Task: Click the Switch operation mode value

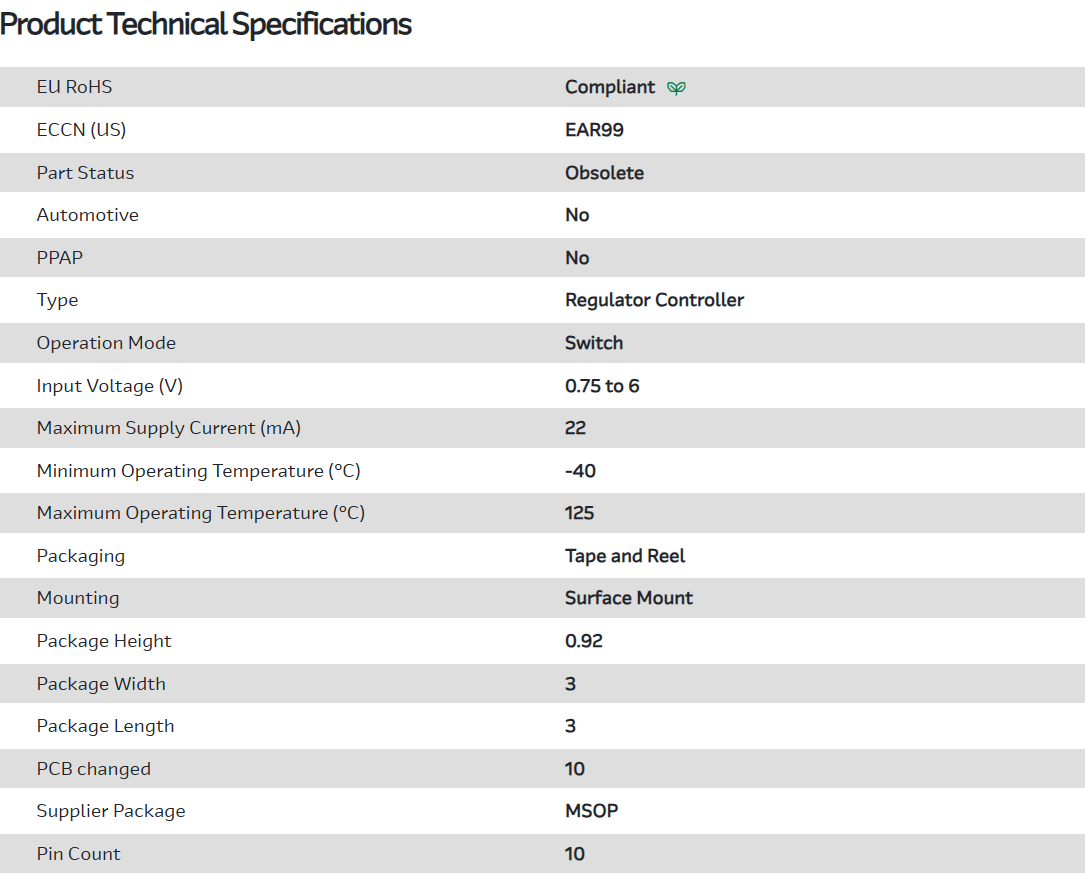Action: tap(593, 343)
